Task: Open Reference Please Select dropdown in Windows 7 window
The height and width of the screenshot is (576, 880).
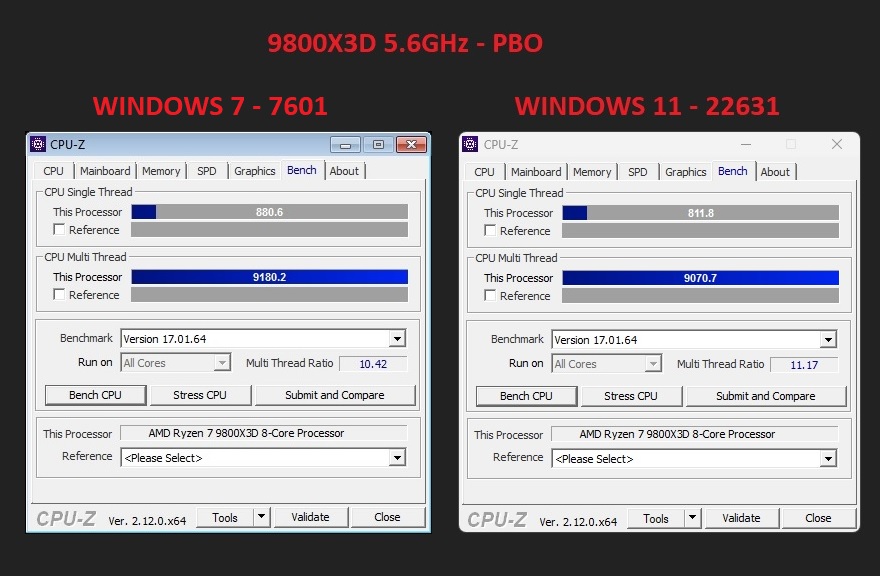Action: click(x=397, y=458)
